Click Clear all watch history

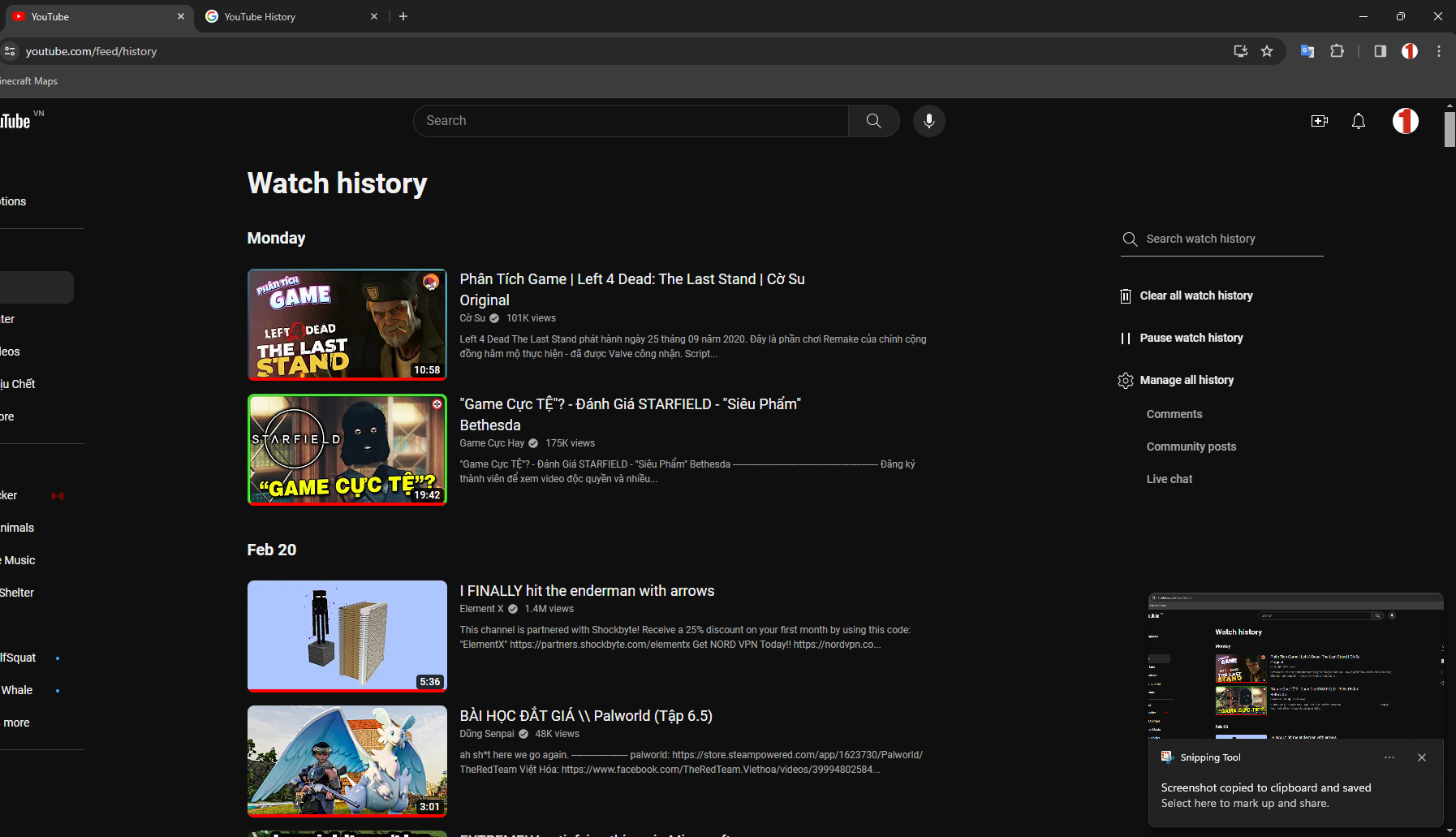coord(1196,296)
